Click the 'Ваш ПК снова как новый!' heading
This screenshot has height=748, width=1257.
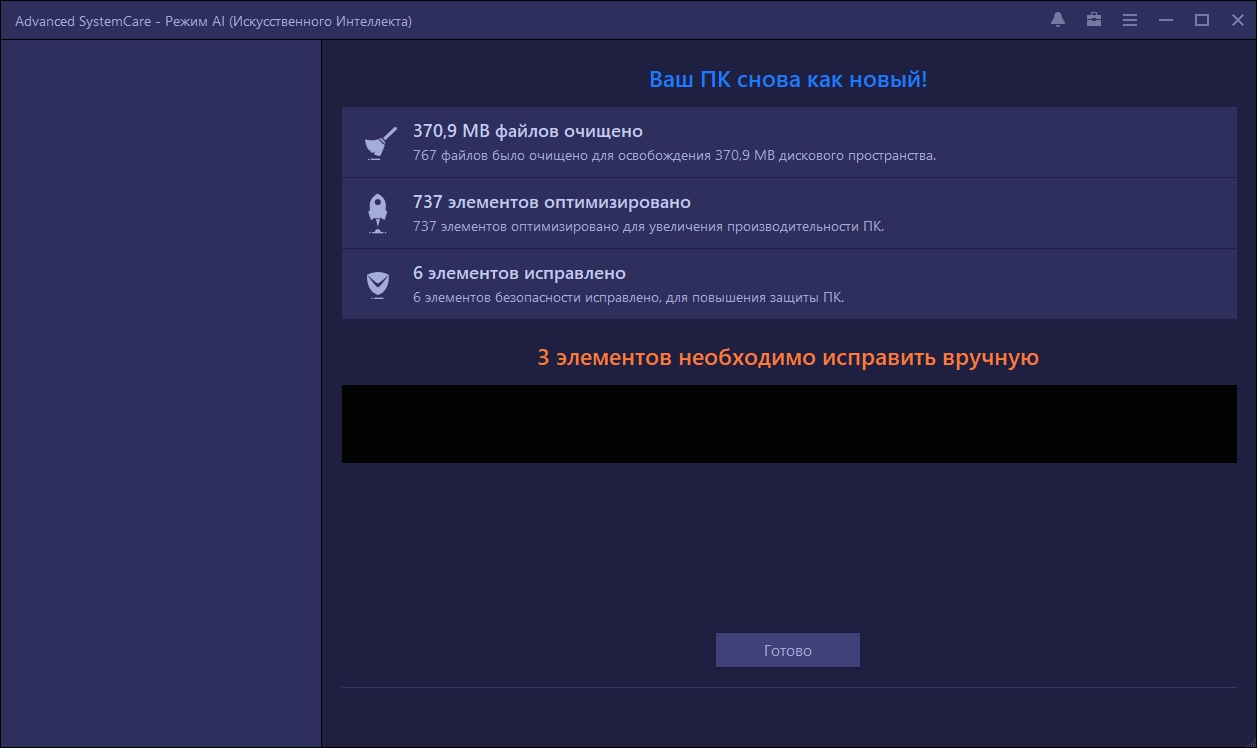788,80
